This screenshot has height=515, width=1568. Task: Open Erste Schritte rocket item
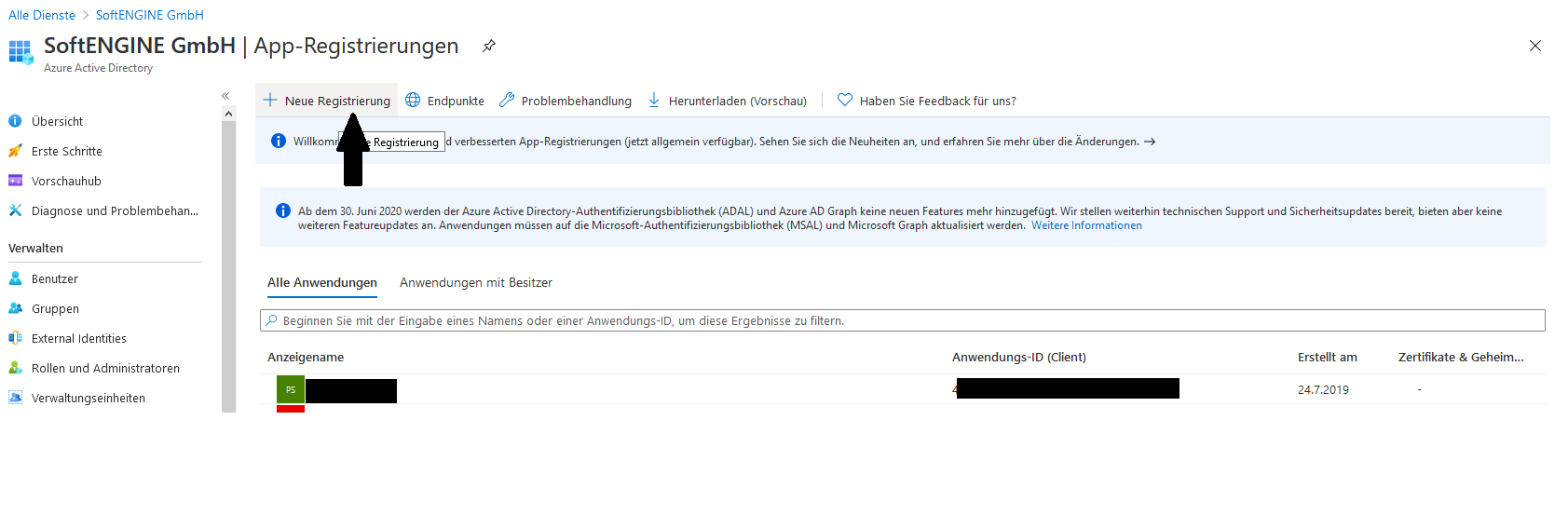click(66, 151)
